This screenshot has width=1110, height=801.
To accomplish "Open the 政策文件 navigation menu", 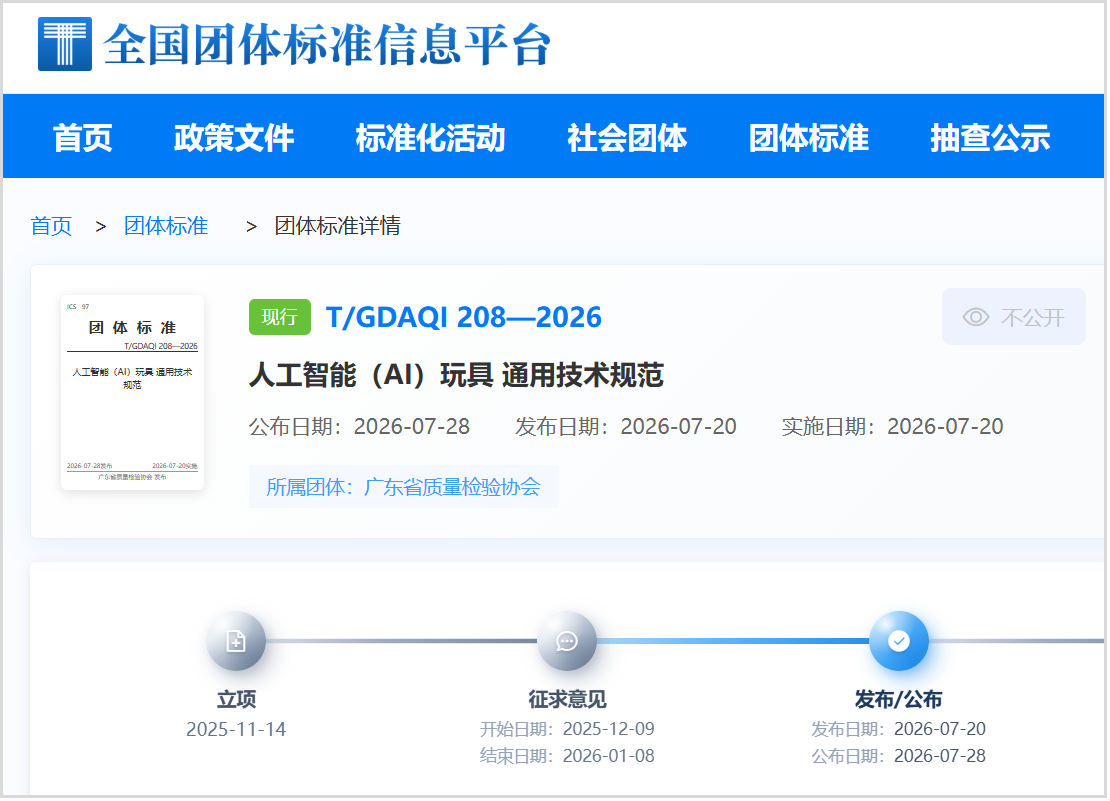I will 234,137.
